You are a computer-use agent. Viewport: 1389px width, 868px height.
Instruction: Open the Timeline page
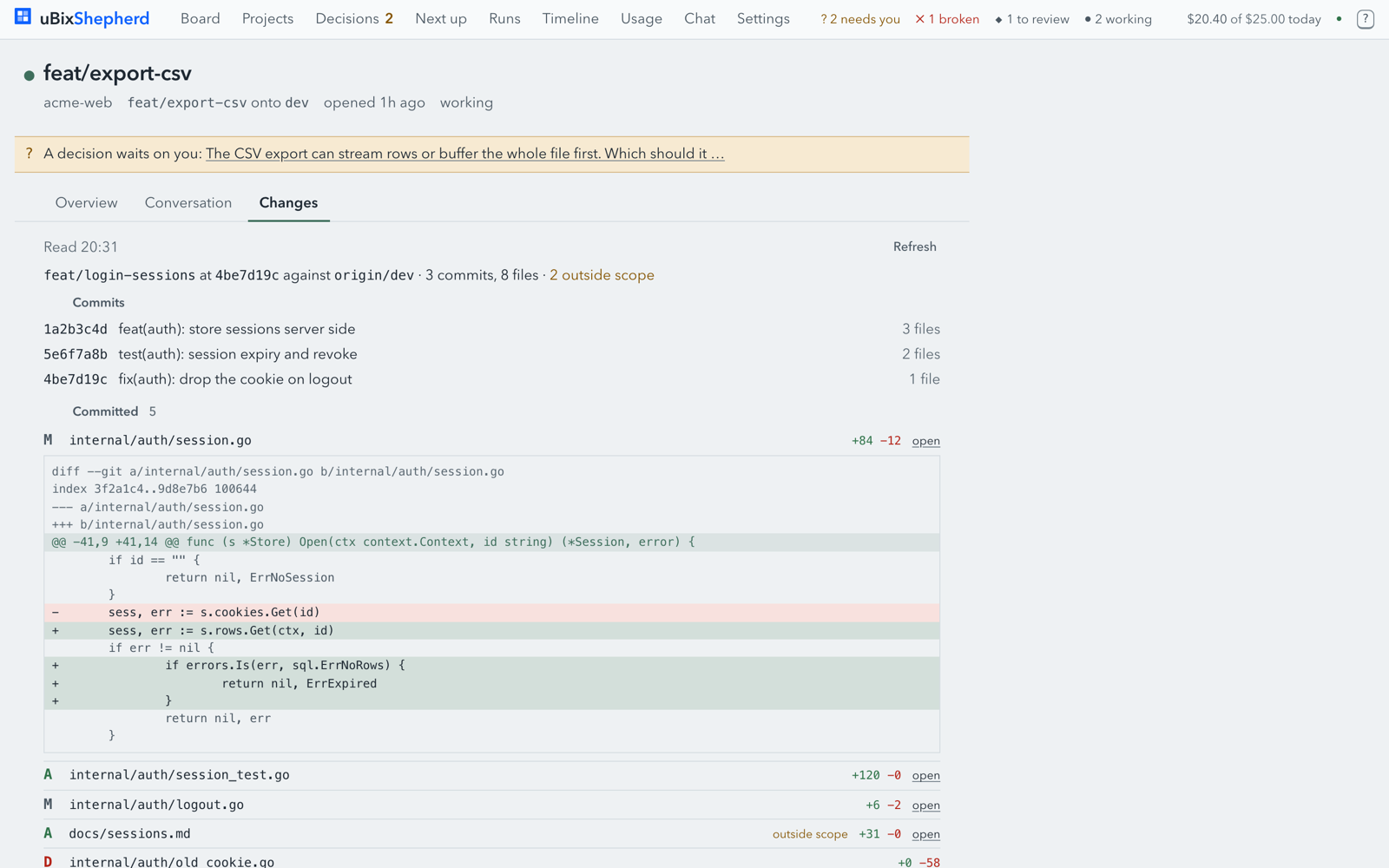point(570,18)
